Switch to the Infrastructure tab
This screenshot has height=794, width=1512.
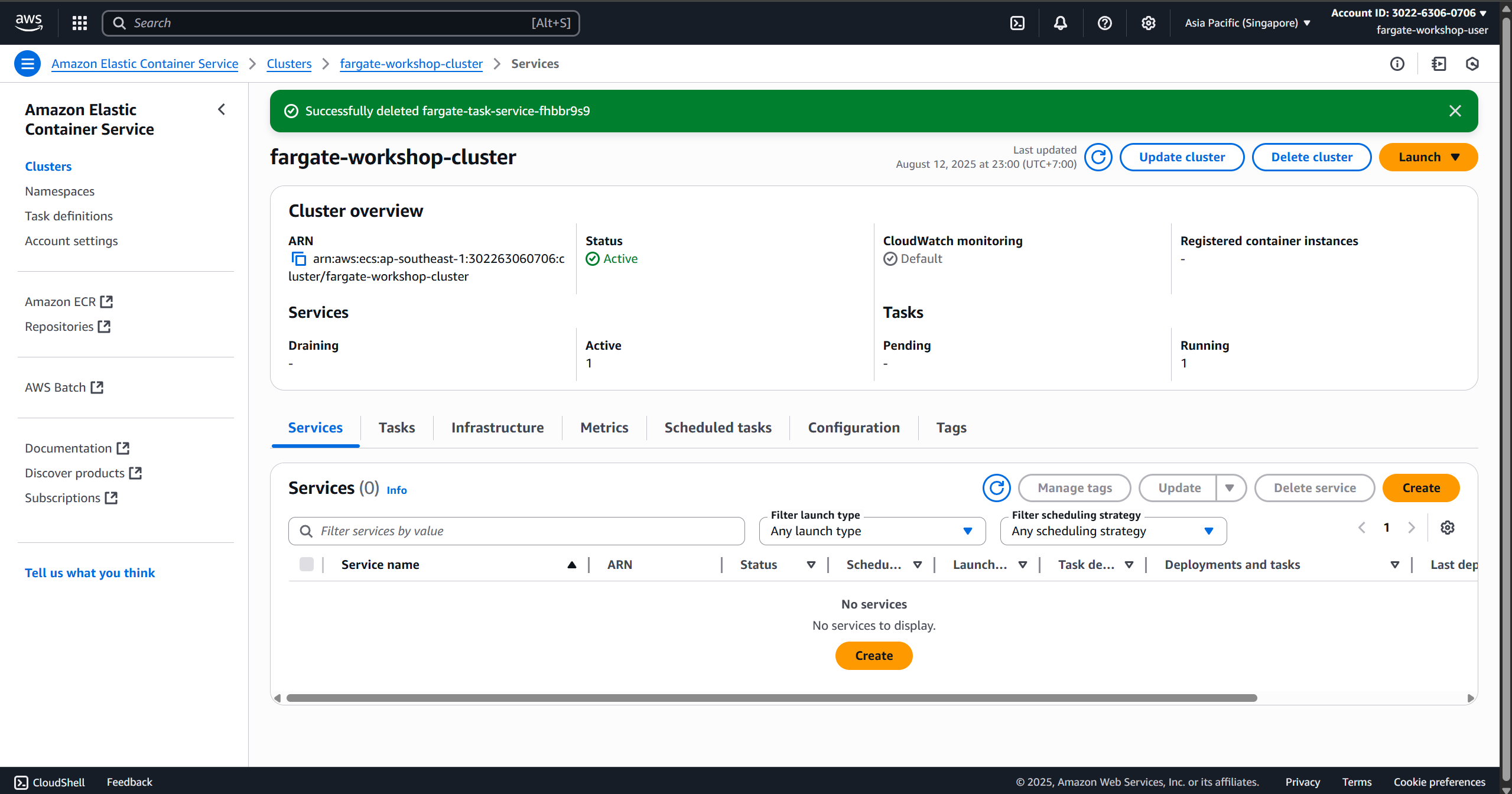click(x=498, y=428)
